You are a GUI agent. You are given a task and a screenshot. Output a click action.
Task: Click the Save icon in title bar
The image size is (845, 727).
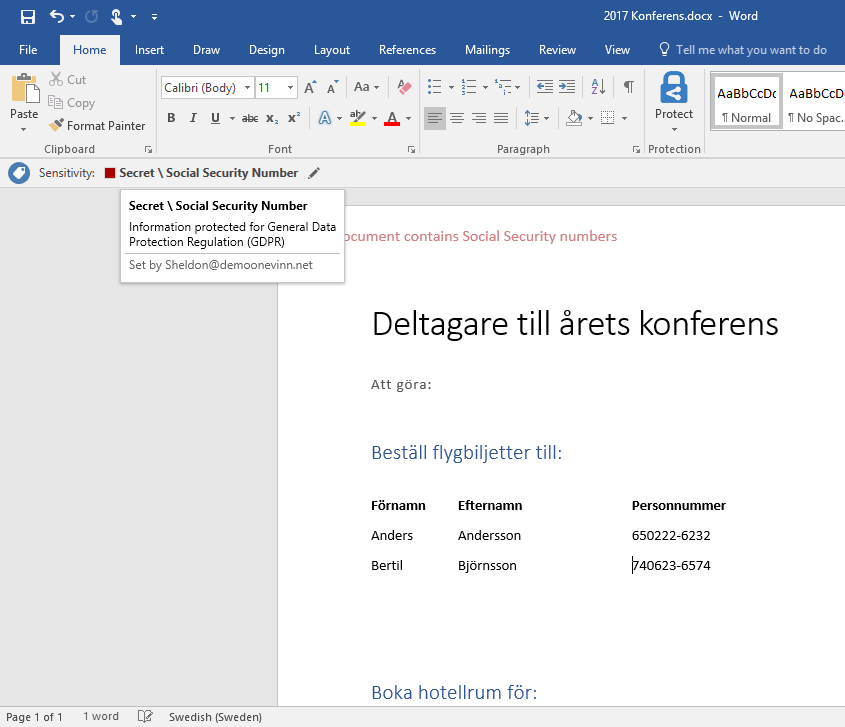pyautogui.click(x=28, y=16)
